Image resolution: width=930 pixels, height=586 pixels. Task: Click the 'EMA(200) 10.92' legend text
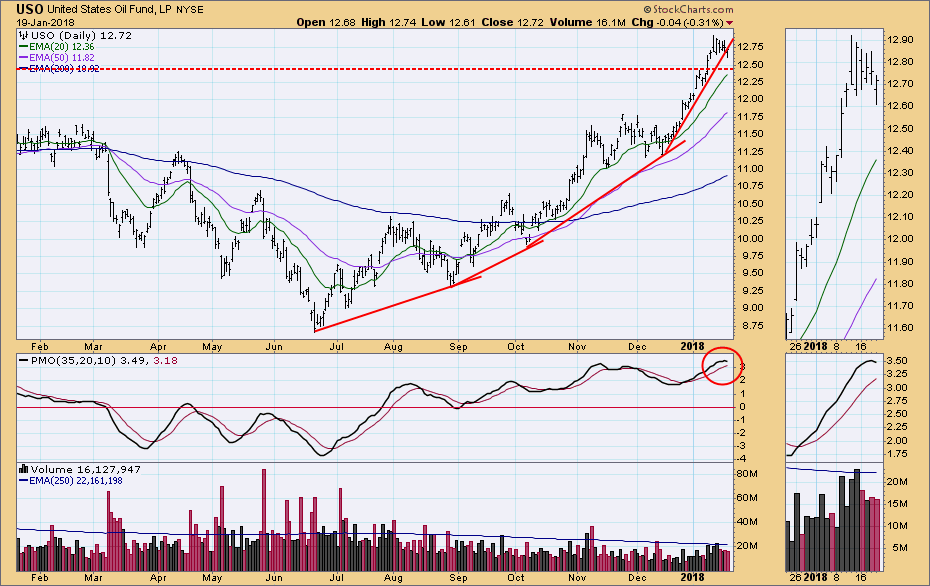[64, 69]
